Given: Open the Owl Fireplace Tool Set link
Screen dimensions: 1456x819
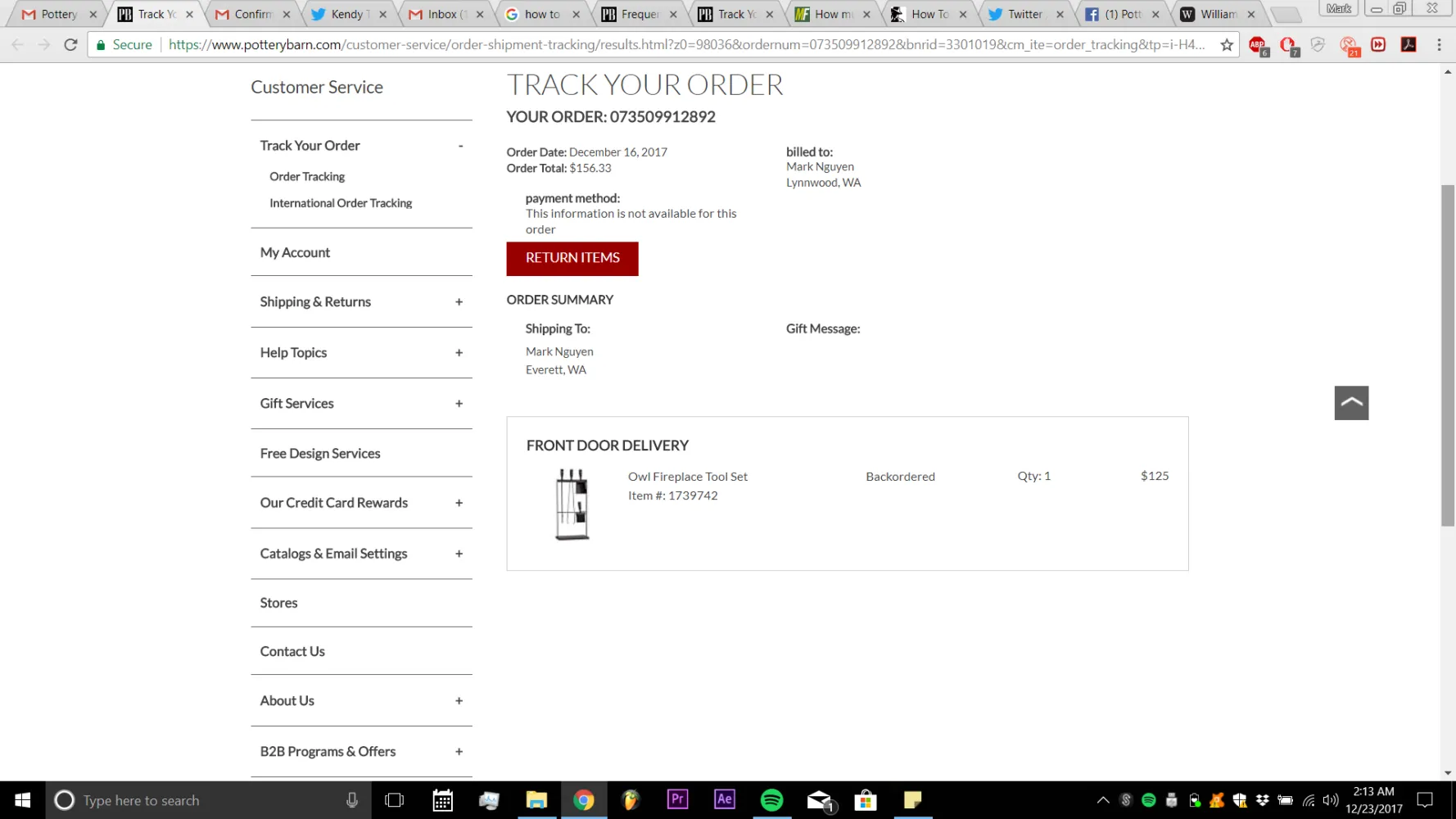Looking at the screenshot, I should 688,477.
